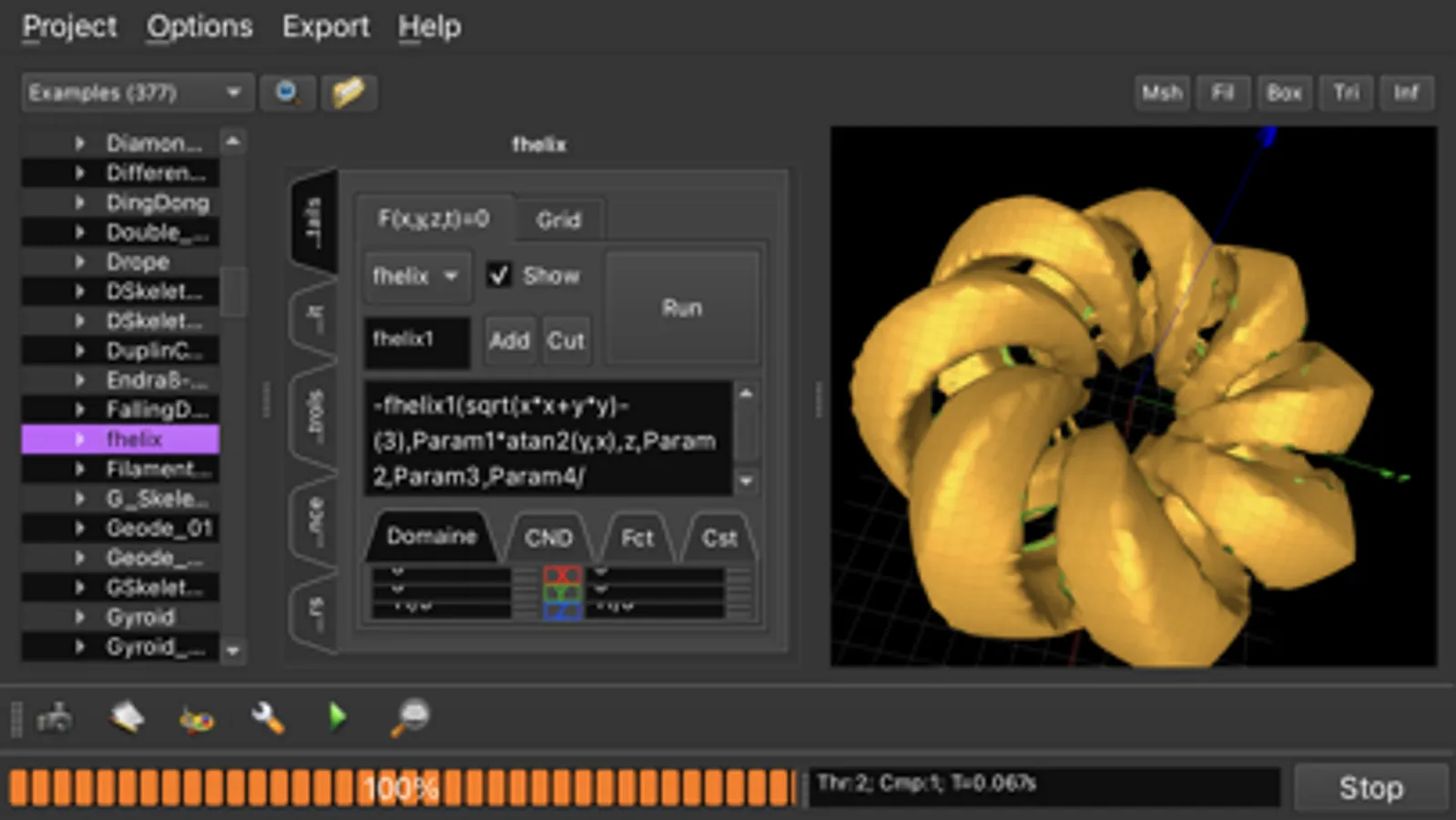The width and height of the screenshot is (1456, 820).
Task: Select the Domaine tab
Action: 432,536
